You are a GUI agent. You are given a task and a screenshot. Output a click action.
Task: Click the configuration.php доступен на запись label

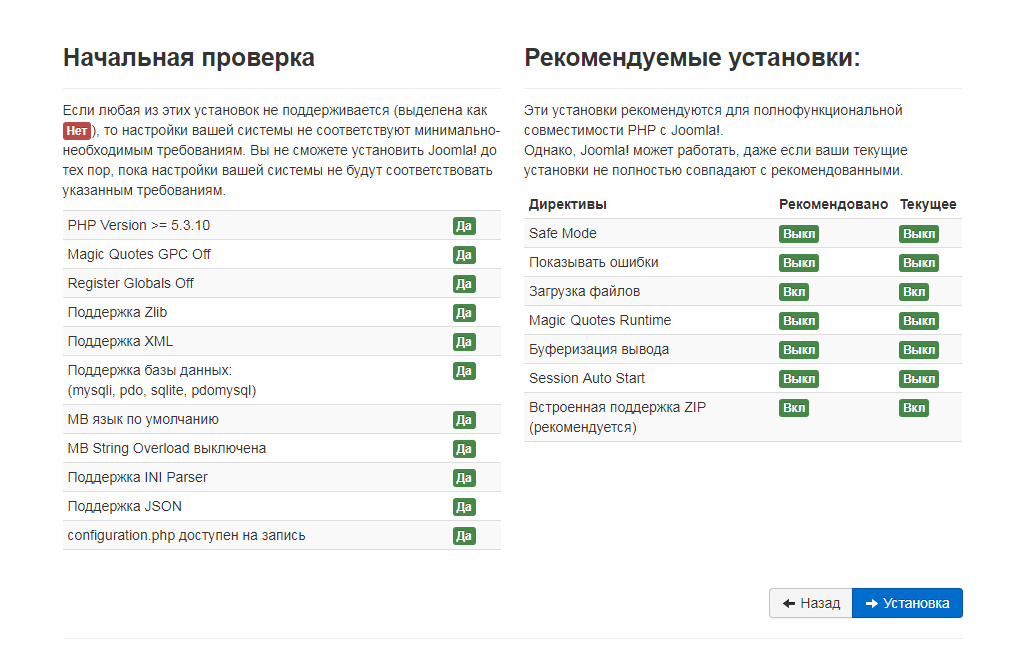pos(186,536)
